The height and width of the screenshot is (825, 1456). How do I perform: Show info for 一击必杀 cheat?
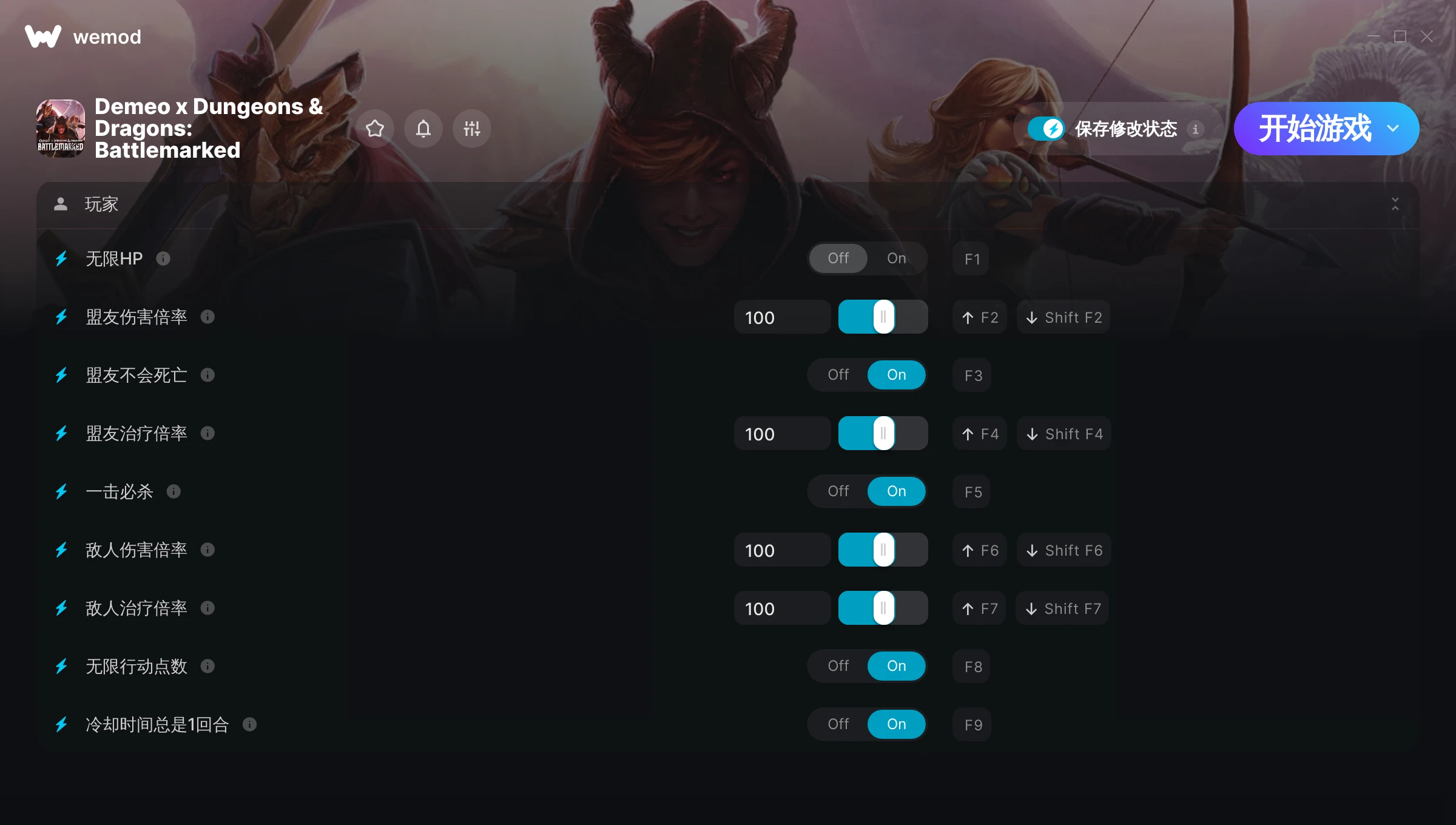(174, 491)
